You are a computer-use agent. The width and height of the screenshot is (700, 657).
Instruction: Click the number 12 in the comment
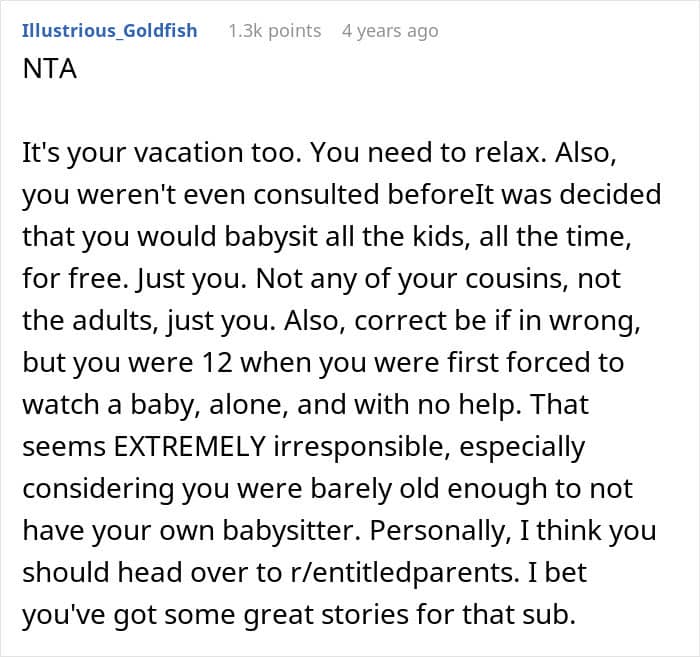point(217,362)
